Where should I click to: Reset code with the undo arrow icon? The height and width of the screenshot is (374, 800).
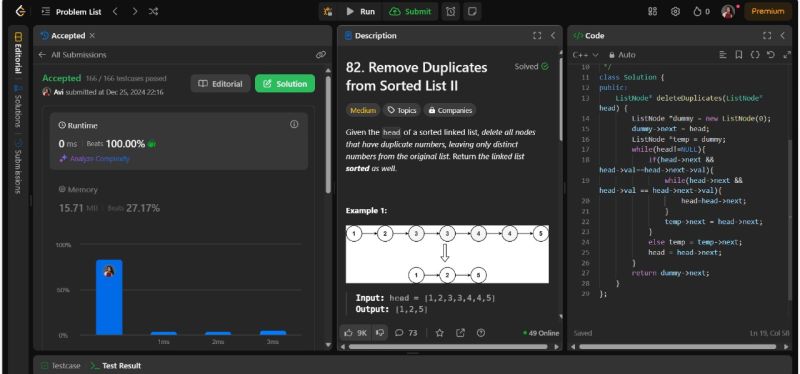(771, 55)
